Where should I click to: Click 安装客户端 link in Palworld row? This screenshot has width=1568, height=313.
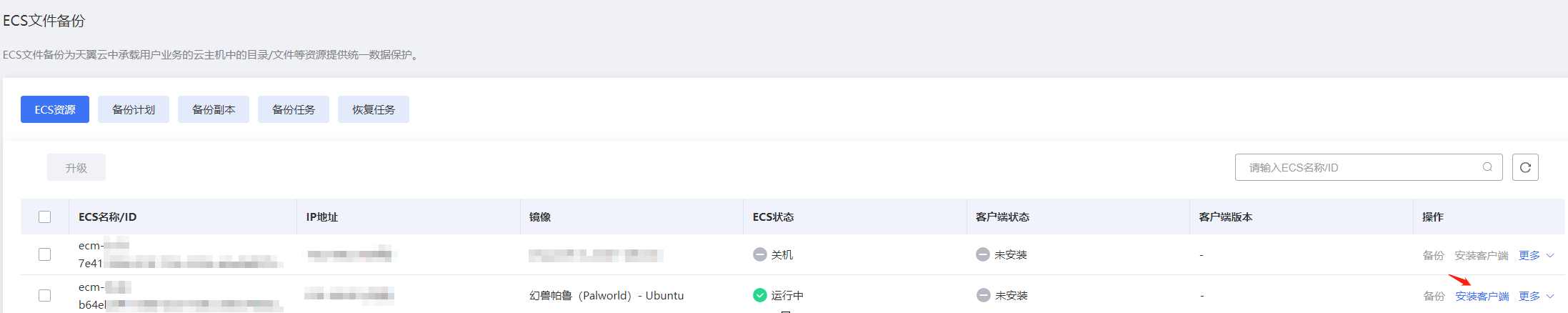(x=1482, y=296)
